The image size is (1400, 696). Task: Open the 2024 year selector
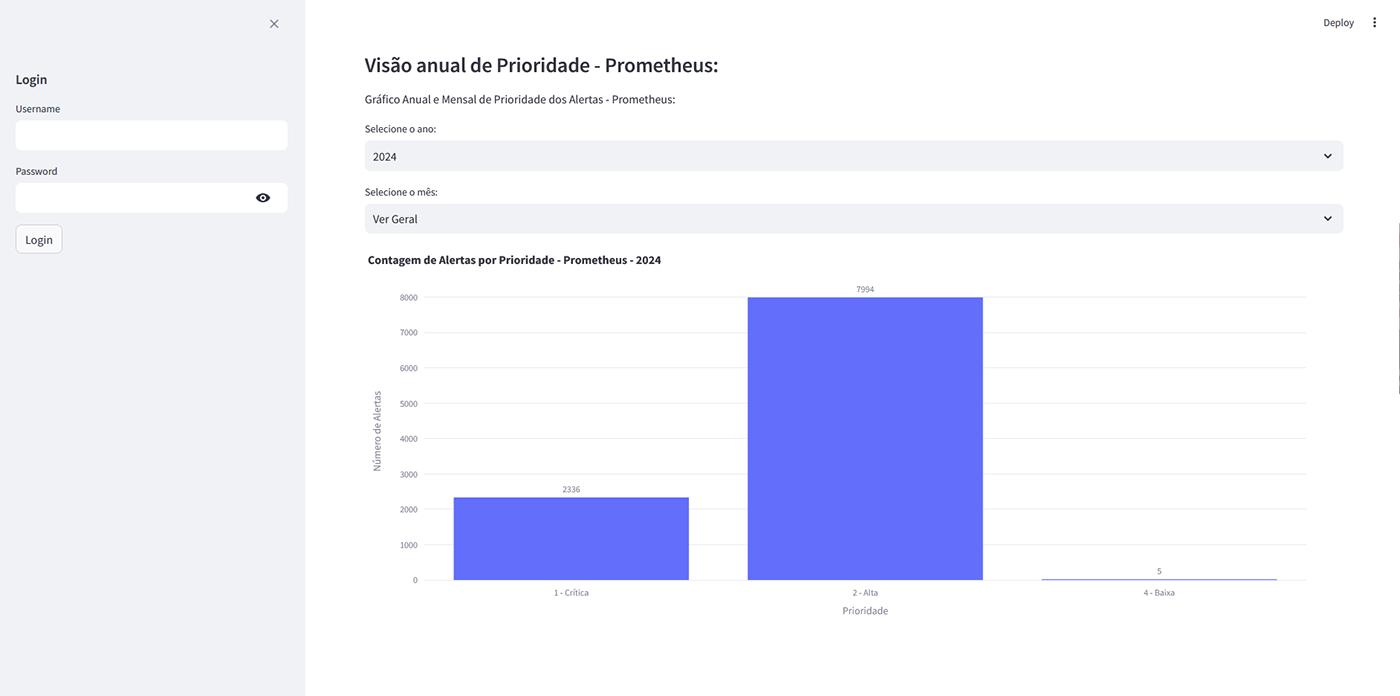click(x=854, y=156)
